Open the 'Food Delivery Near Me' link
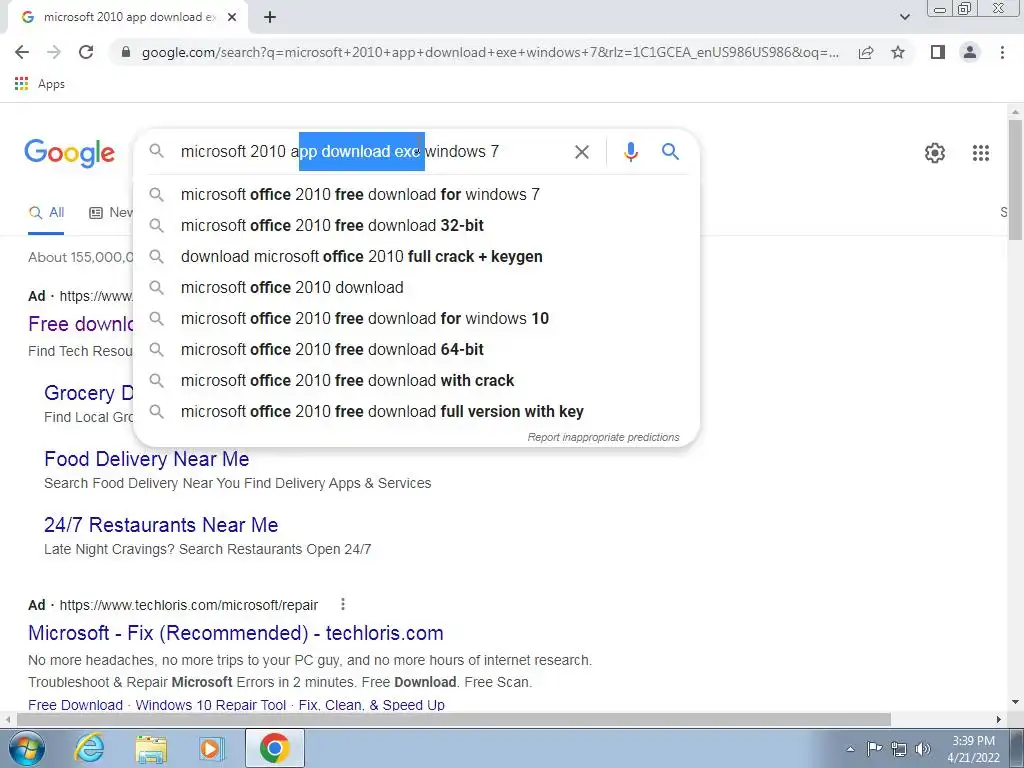Viewport: 1024px width, 768px height. (x=147, y=459)
